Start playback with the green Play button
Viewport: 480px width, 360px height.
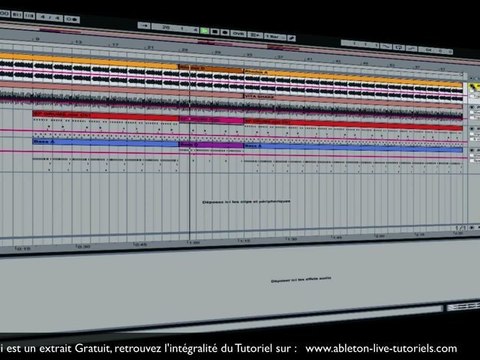pyautogui.click(x=205, y=31)
